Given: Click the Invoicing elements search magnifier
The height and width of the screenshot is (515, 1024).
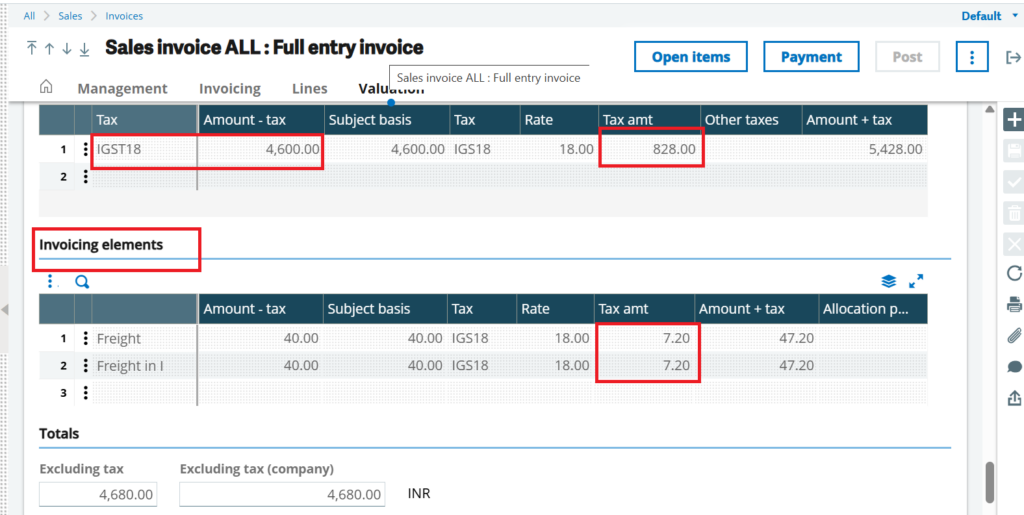Looking at the screenshot, I should (82, 281).
